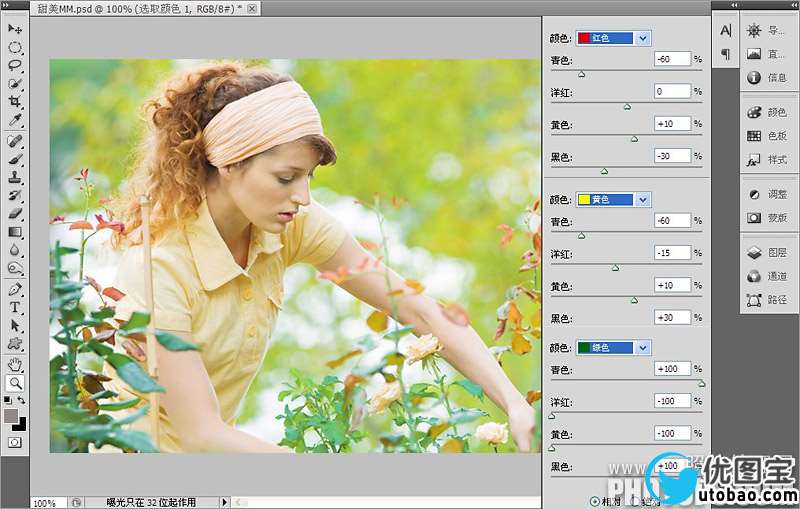The image size is (800, 509).
Task: Close the 甜美MM.psd document tab
Action: click(252, 8)
